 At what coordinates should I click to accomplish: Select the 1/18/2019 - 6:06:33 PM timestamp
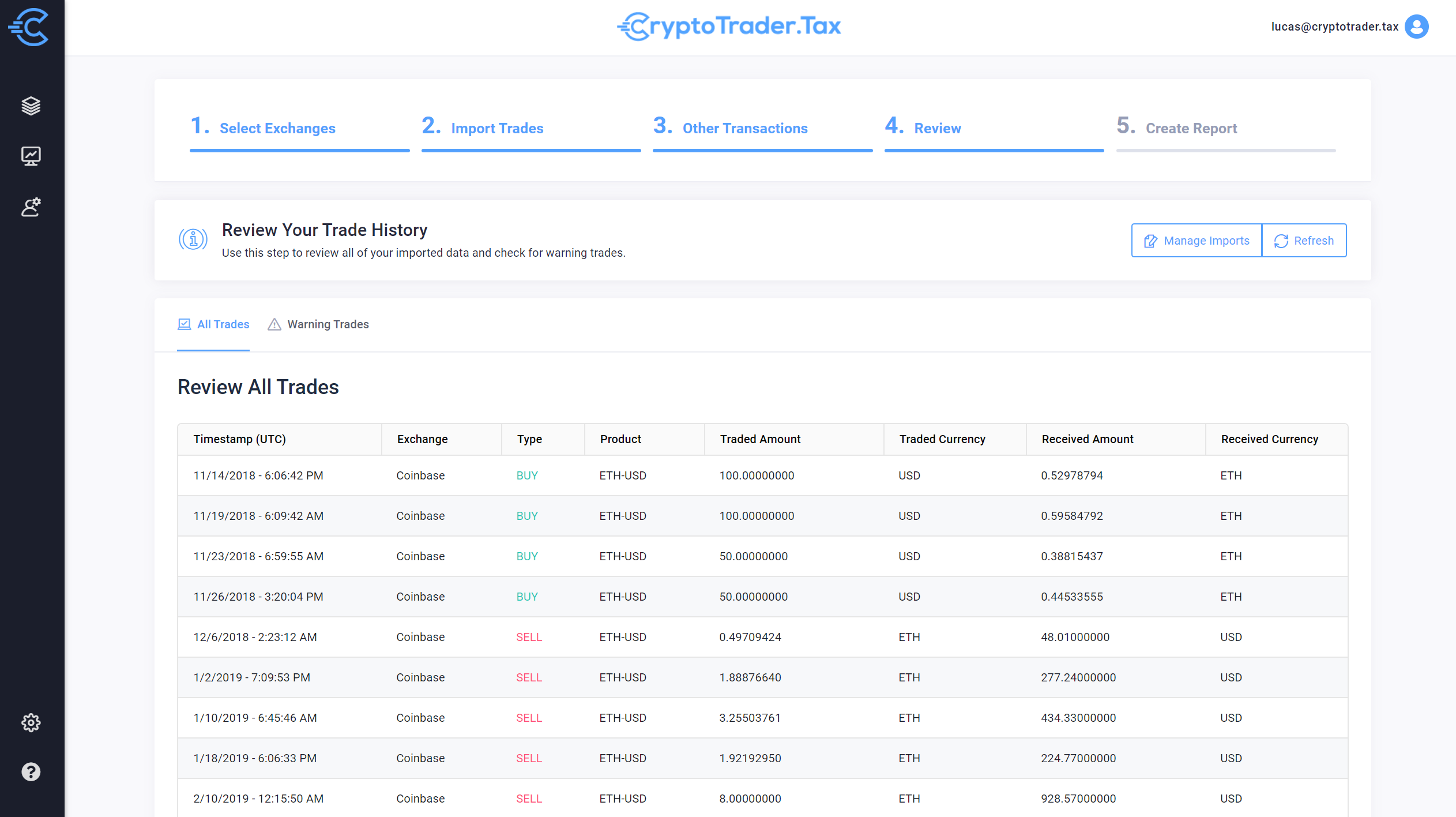[x=255, y=758]
